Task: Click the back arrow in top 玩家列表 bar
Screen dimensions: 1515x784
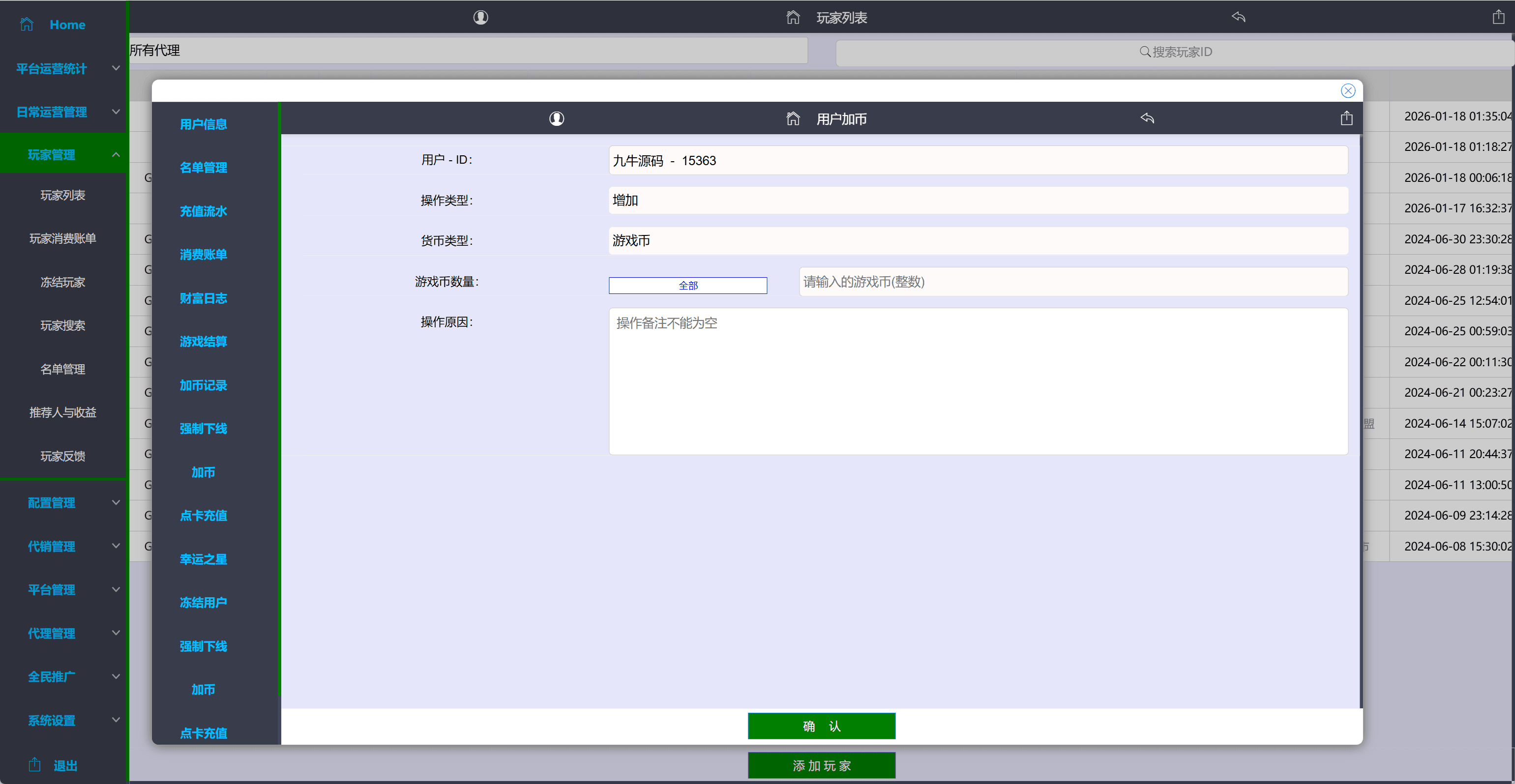Action: [x=1238, y=17]
